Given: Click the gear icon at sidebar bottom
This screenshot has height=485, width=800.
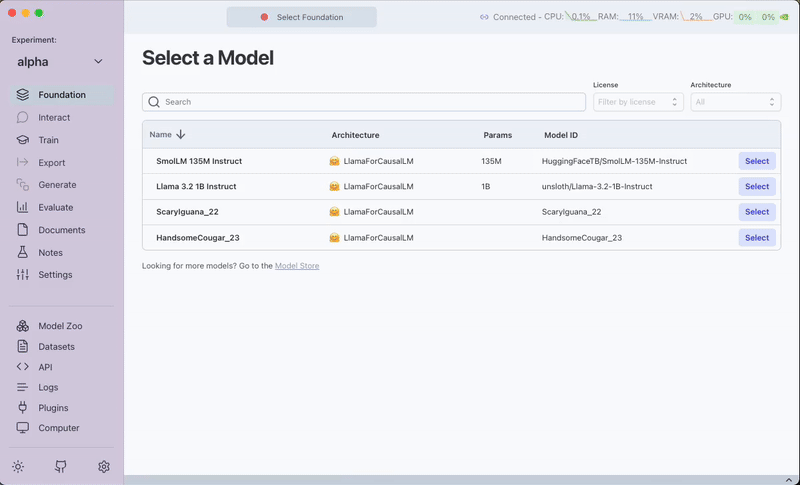Looking at the screenshot, I should click(104, 467).
